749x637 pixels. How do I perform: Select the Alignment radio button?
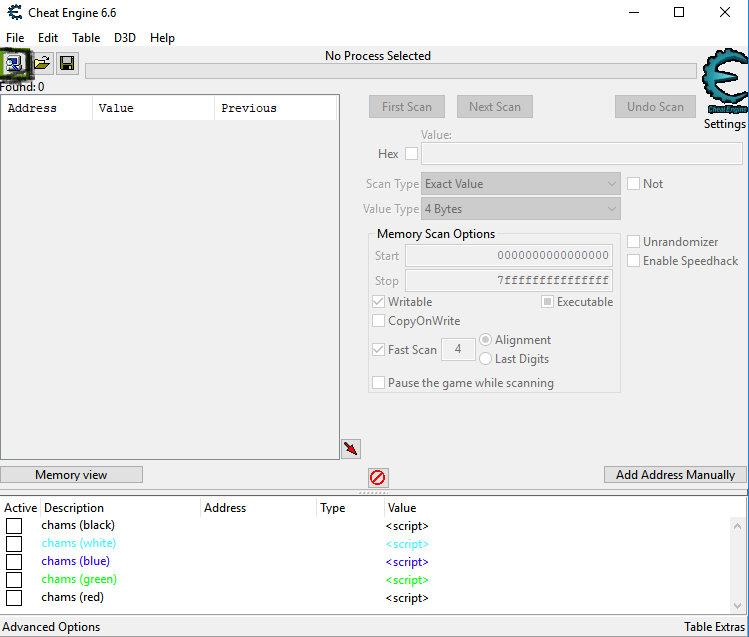pos(485,340)
